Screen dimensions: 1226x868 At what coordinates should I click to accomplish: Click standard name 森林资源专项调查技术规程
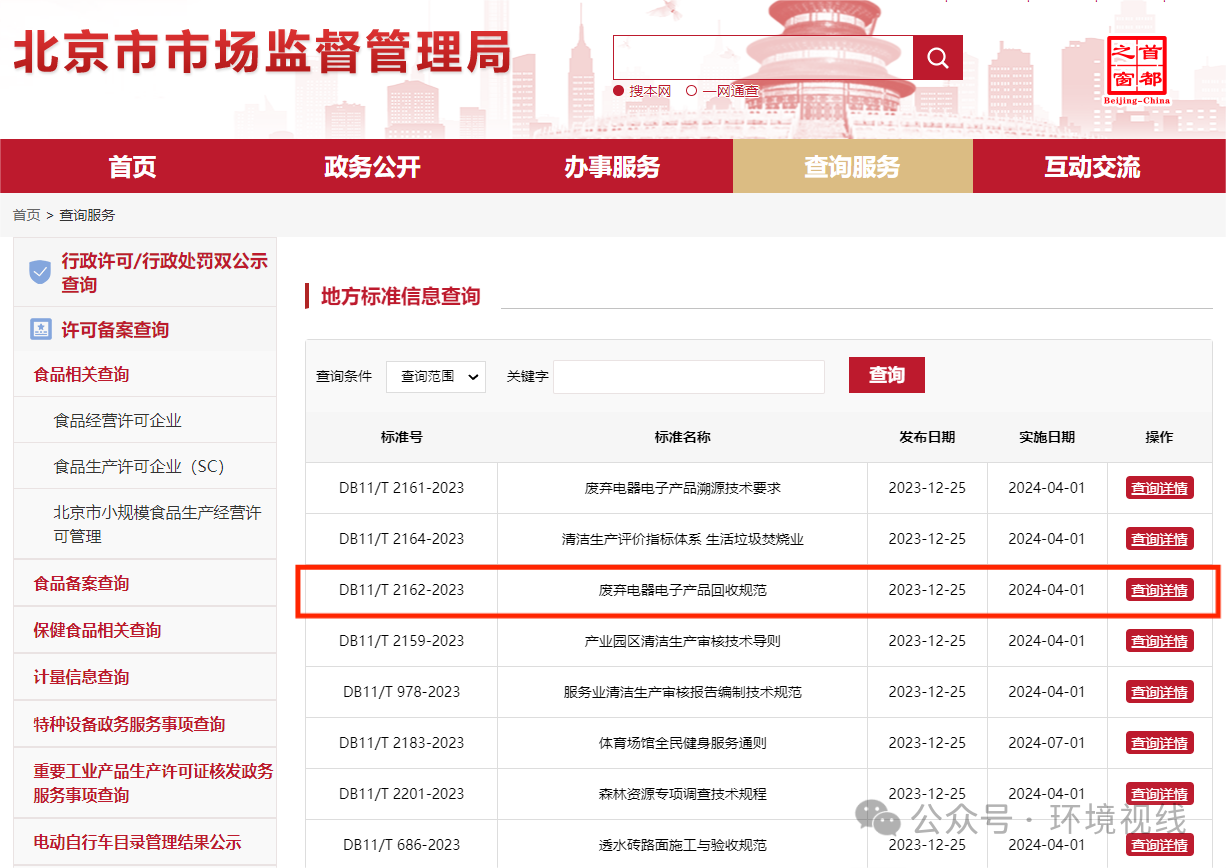[x=683, y=794]
